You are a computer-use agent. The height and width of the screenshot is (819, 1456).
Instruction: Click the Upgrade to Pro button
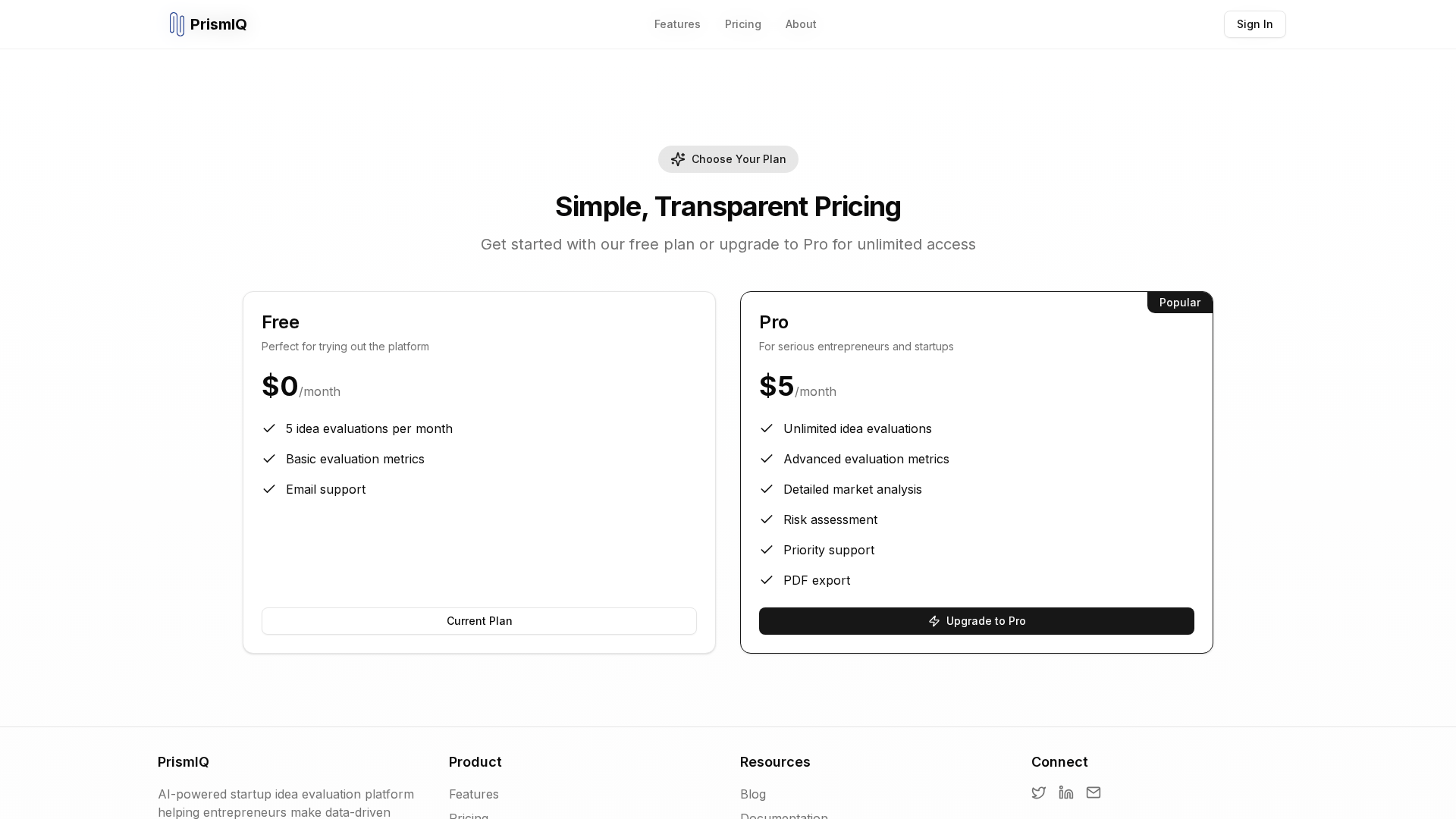(976, 621)
